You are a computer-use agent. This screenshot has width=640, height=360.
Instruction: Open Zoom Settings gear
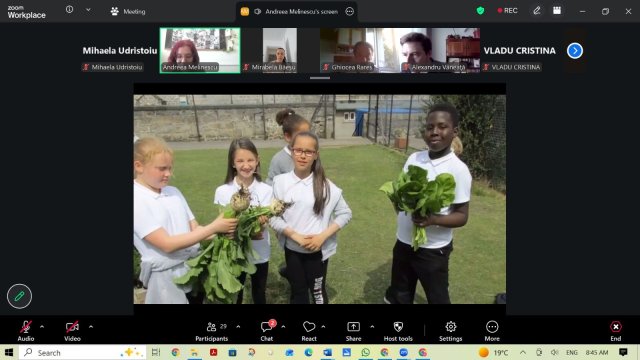(x=451, y=331)
